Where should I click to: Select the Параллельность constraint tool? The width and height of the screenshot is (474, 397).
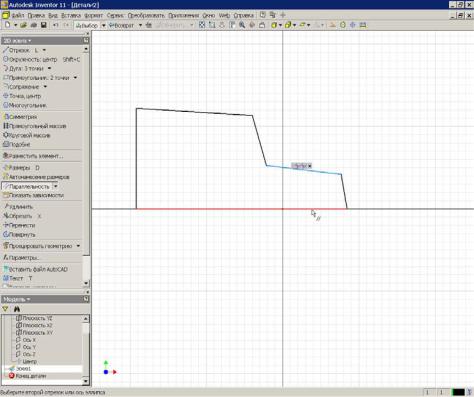click(27, 186)
